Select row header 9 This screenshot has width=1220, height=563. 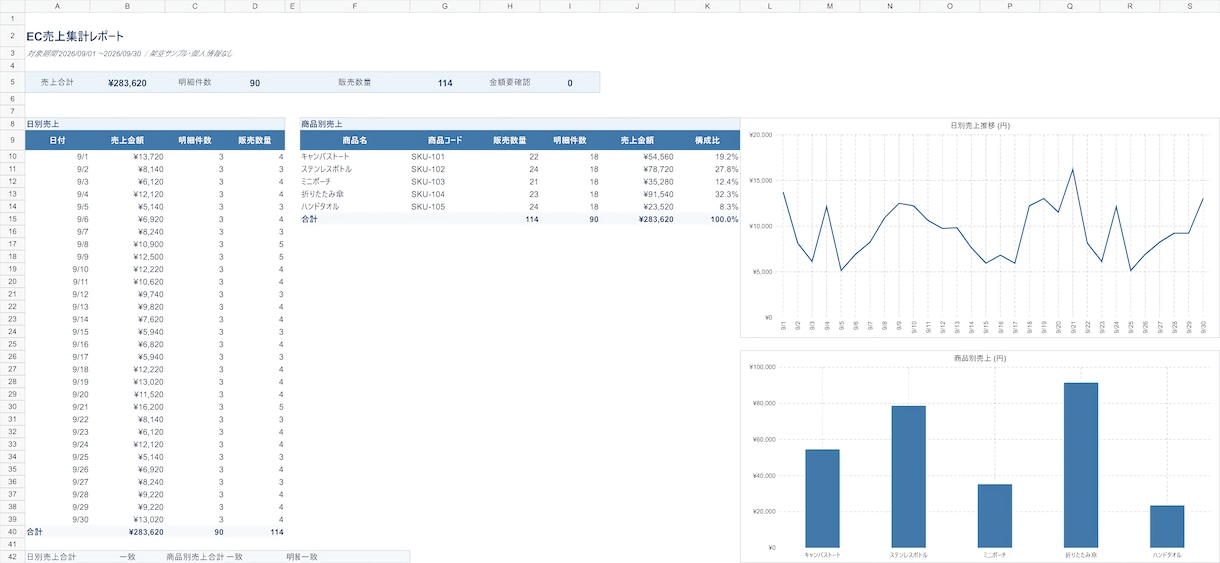coord(12,140)
